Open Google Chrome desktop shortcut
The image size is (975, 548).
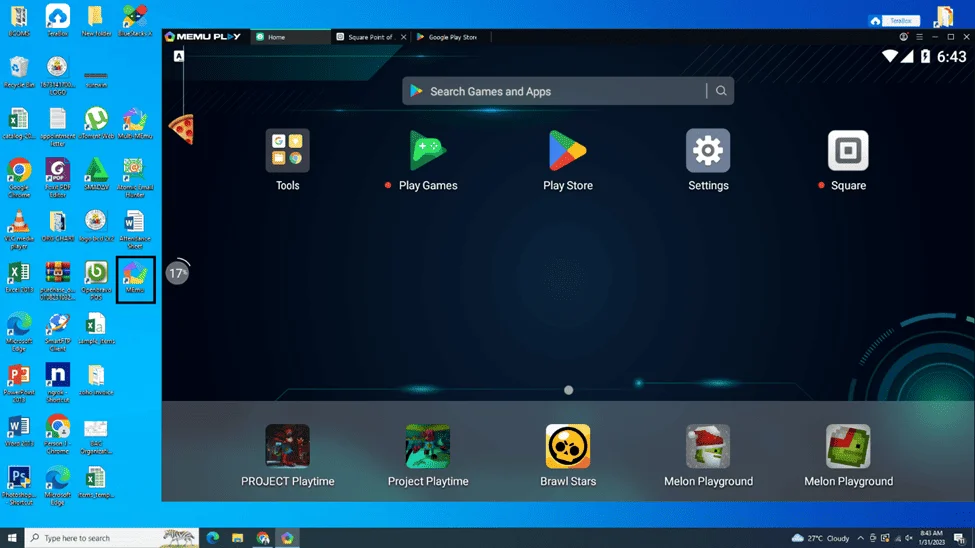tap(19, 178)
